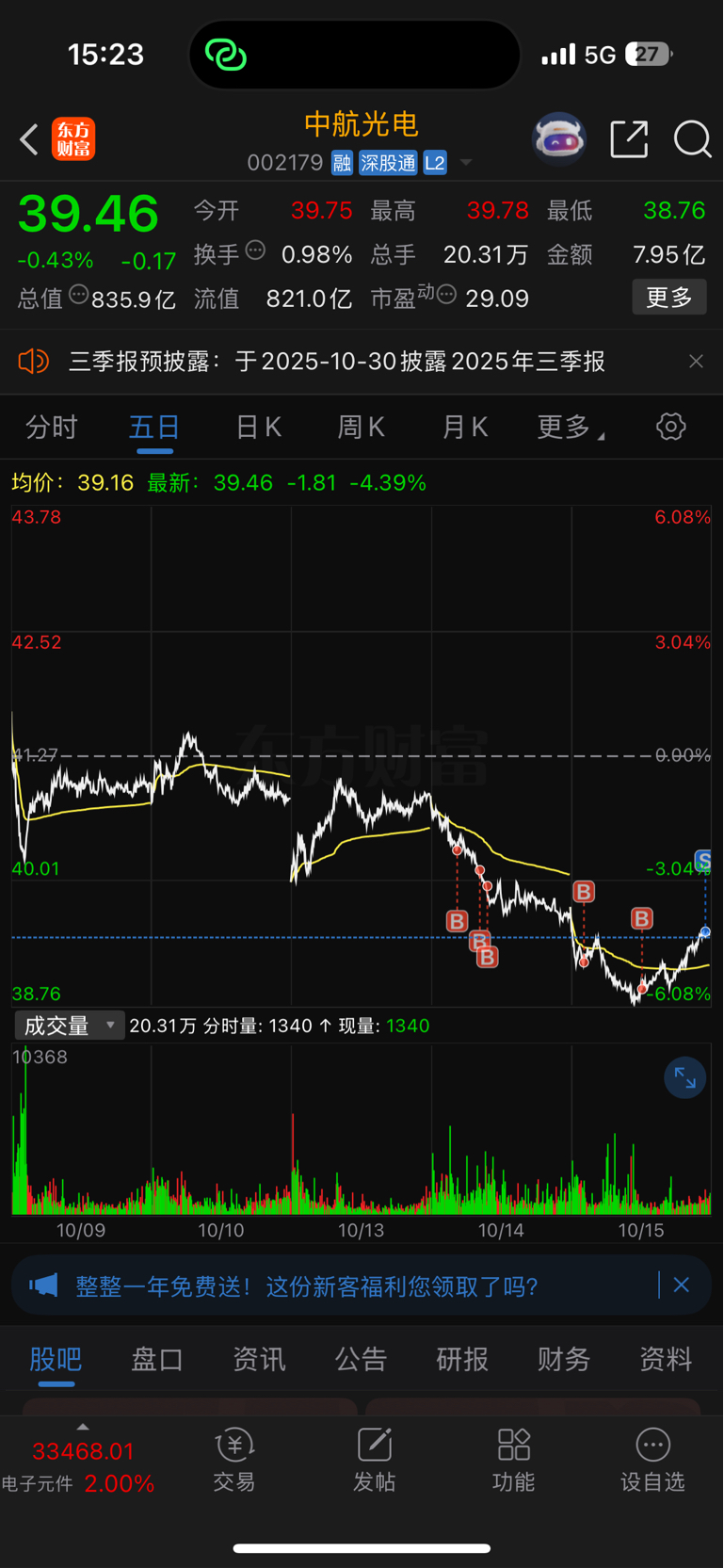Screen dimensions: 724x1568
Task: Tap the S sell marker on chart
Action: click(x=703, y=860)
